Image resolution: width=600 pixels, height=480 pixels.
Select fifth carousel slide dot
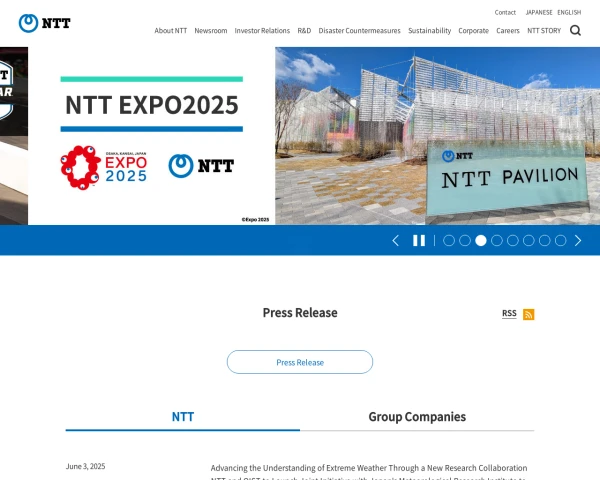click(513, 240)
